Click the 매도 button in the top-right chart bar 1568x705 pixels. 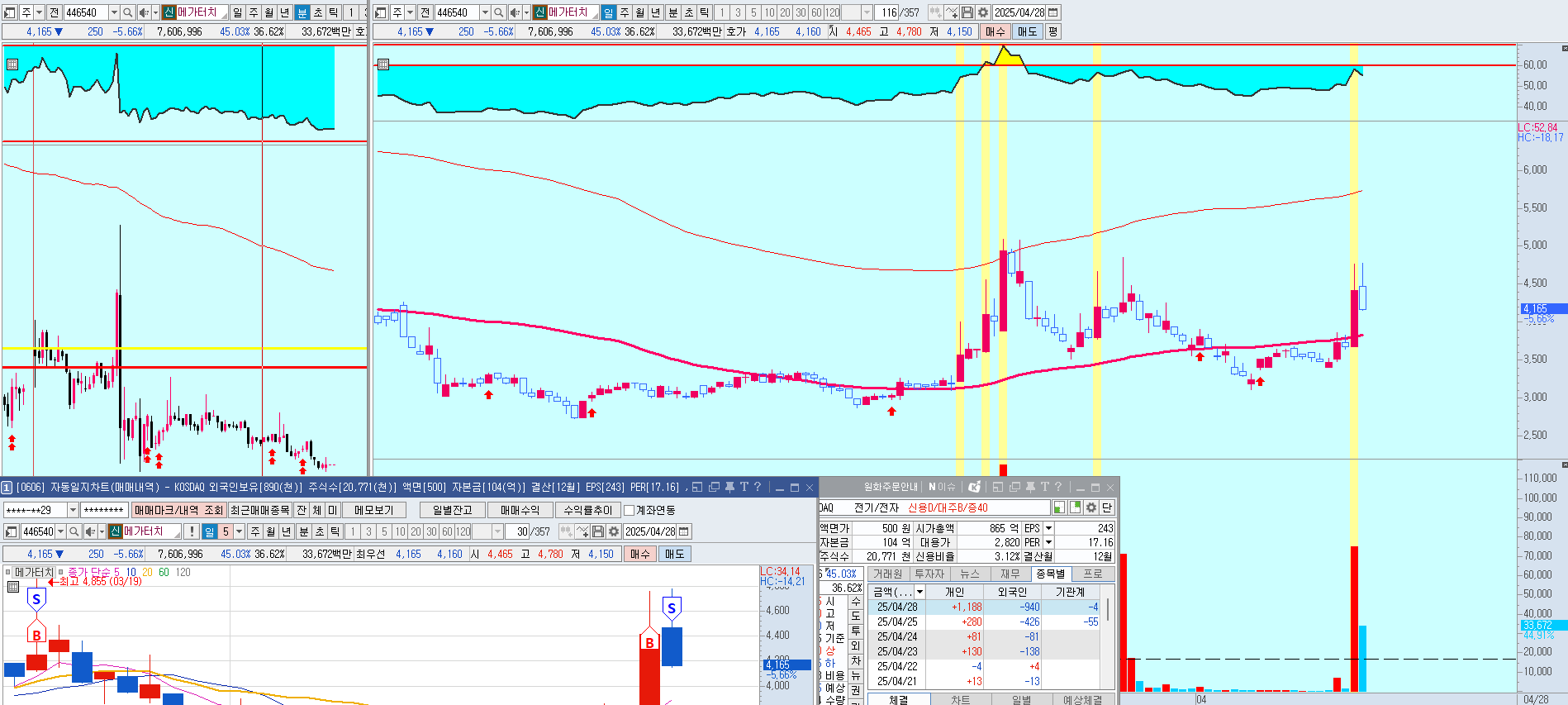tap(1027, 31)
